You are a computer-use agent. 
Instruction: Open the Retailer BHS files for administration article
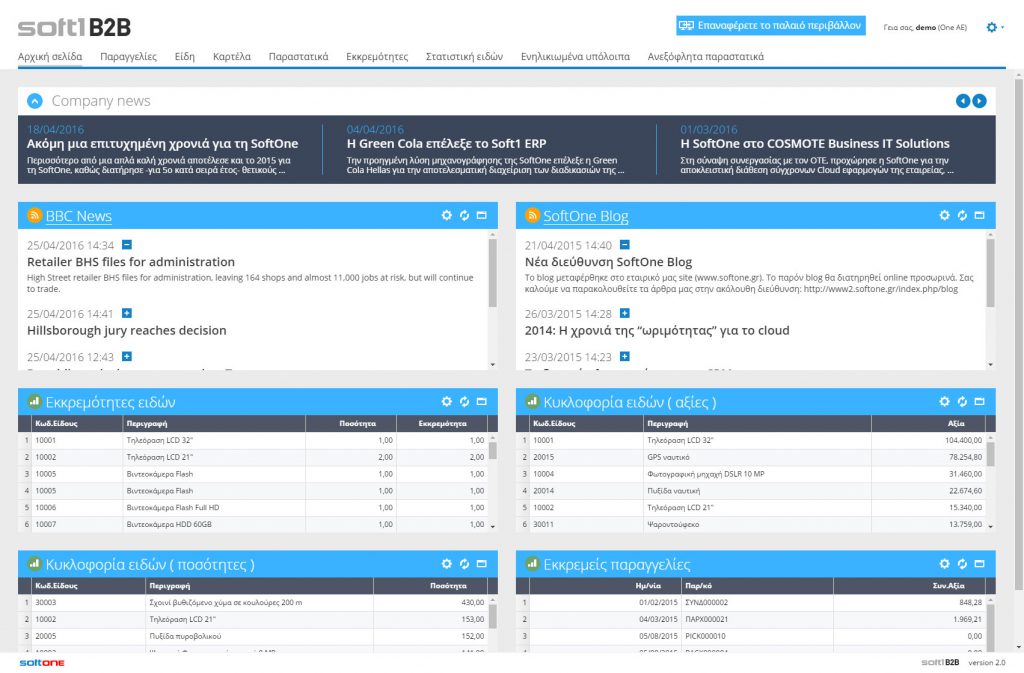(131, 262)
